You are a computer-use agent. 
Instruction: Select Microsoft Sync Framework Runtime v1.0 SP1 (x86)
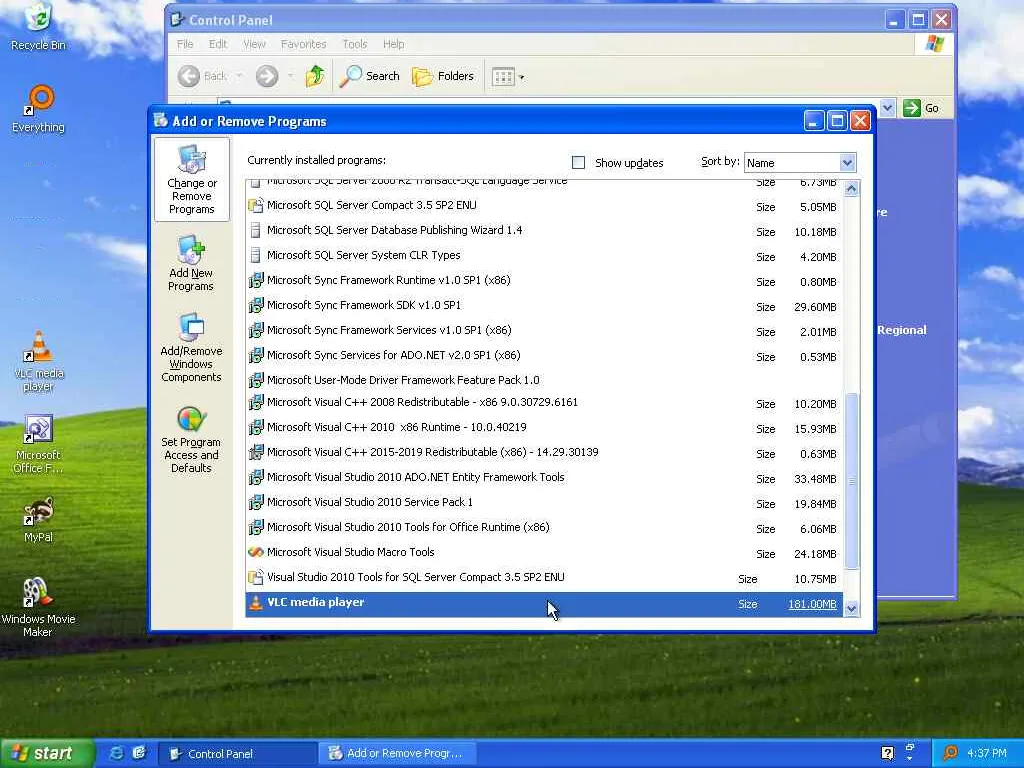tap(544, 281)
